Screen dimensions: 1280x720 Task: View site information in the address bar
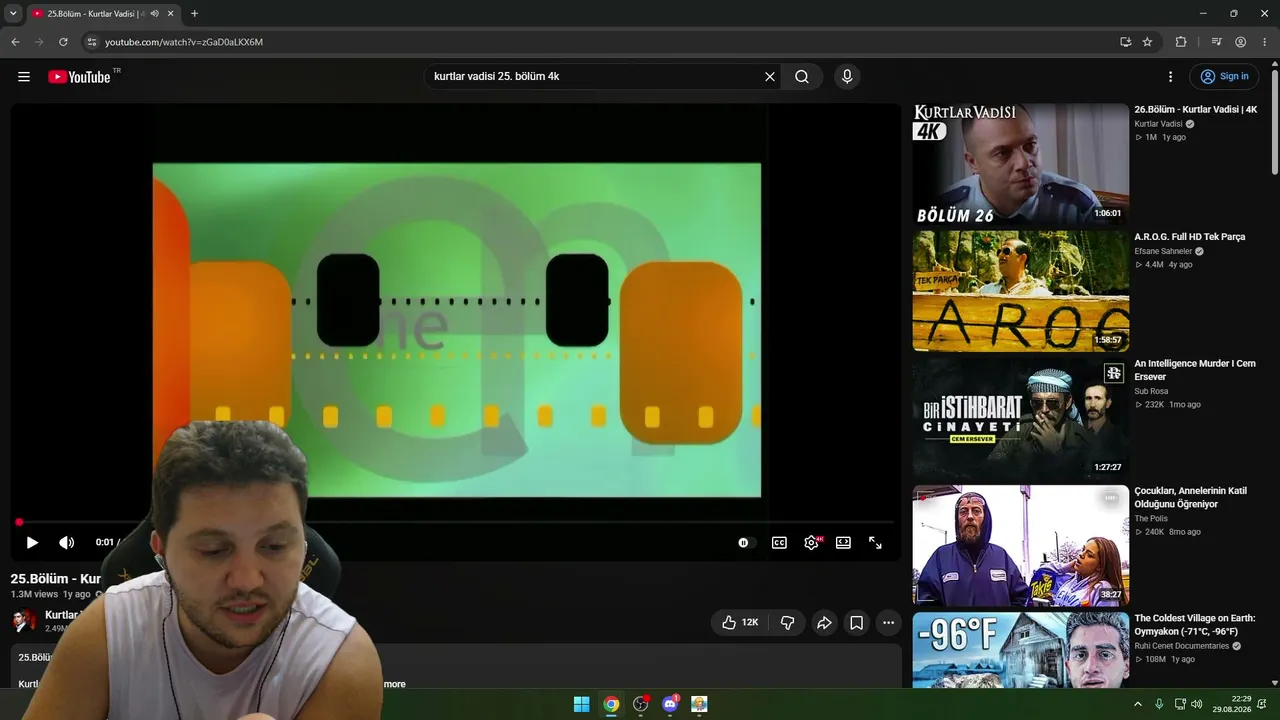click(x=91, y=42)
